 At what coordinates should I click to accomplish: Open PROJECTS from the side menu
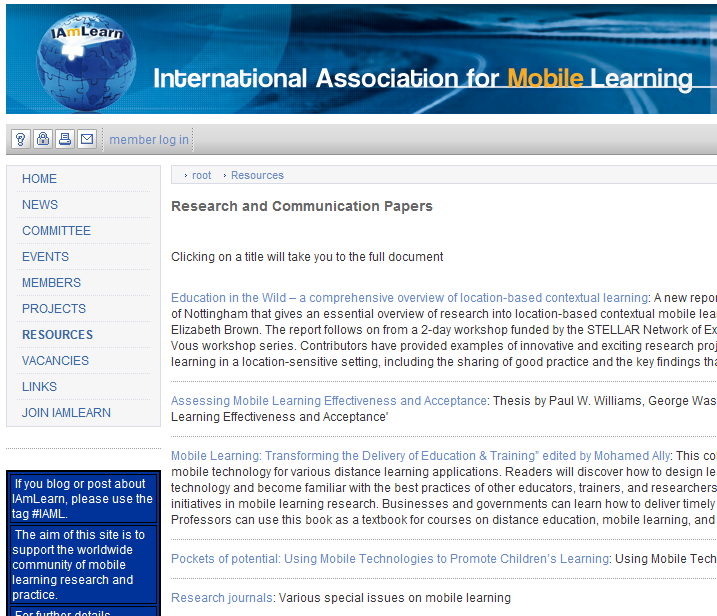point(54,309)
